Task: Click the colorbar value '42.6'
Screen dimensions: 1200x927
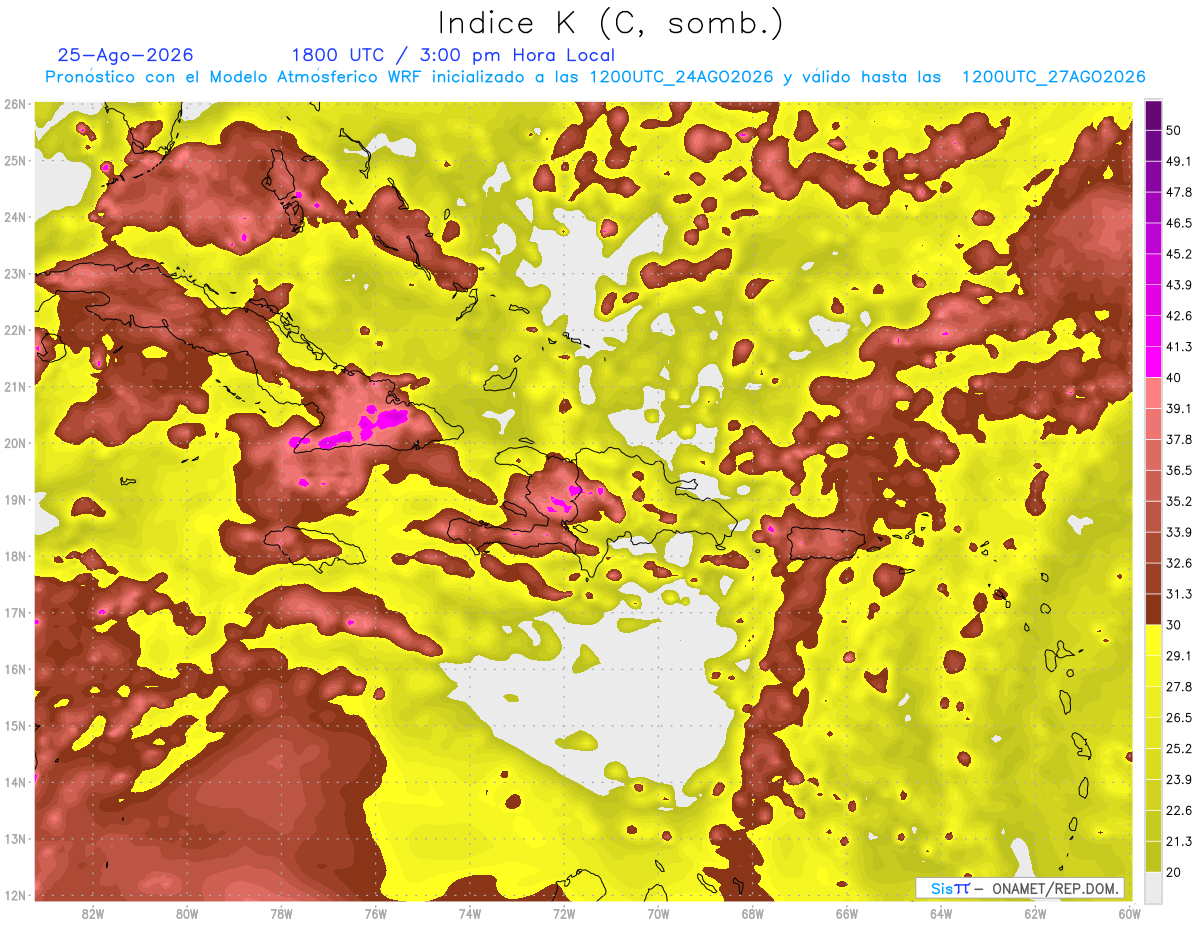Action: 1180,315
